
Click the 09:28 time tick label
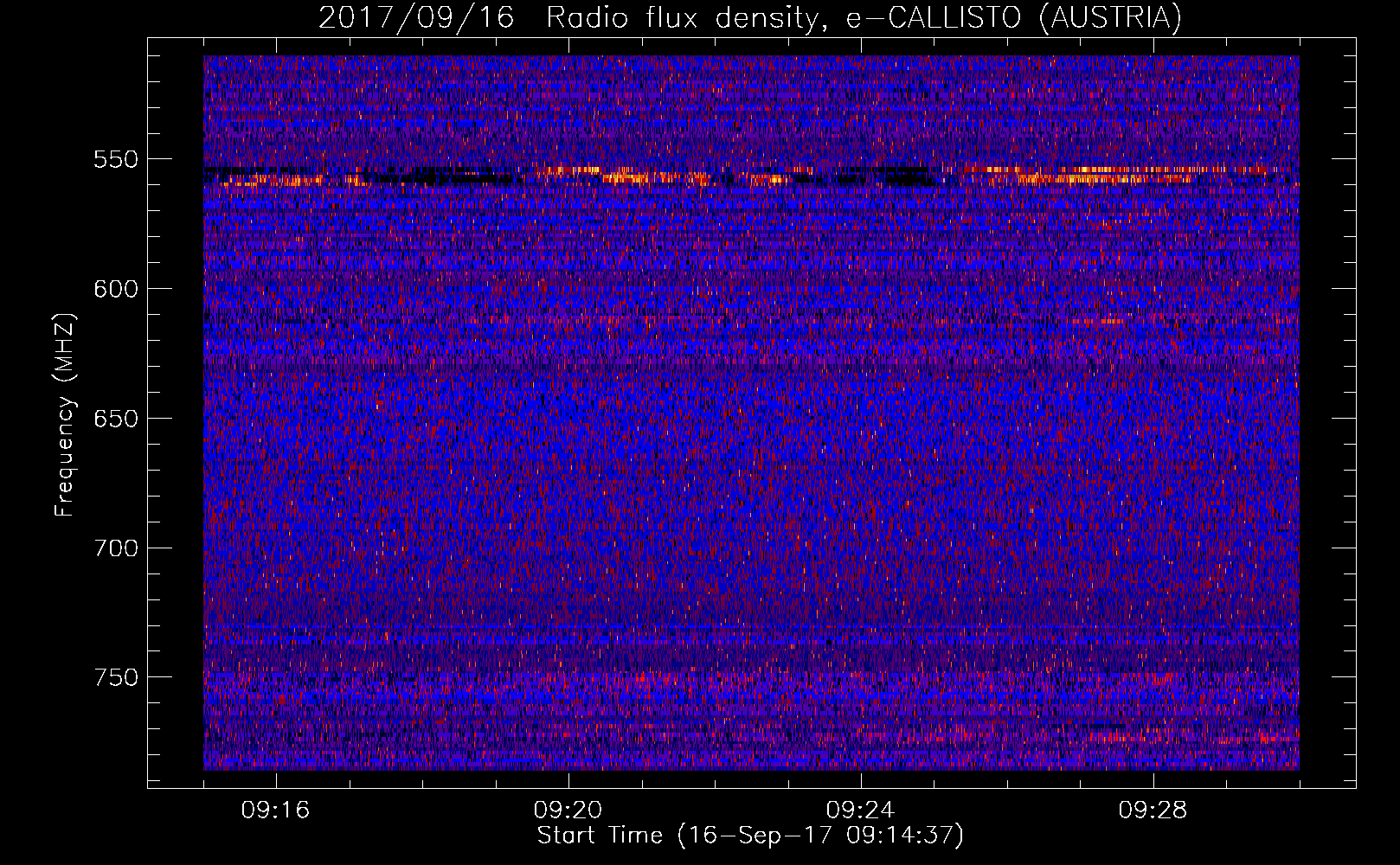tap(1153, 811)
